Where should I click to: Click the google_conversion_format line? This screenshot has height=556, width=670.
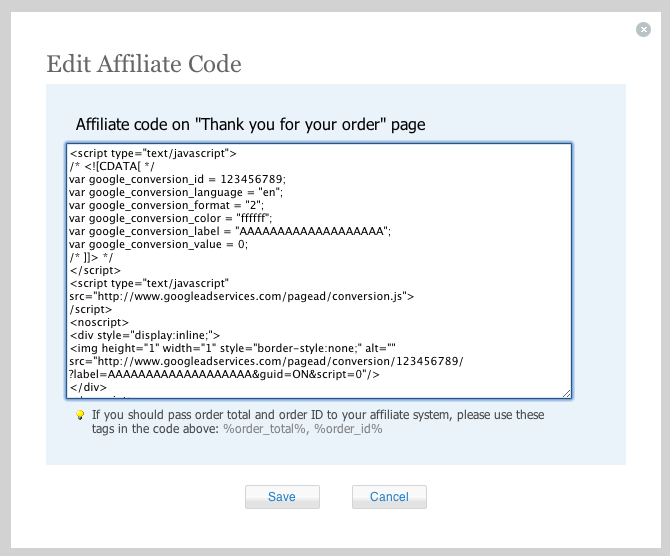pos(166,205)
